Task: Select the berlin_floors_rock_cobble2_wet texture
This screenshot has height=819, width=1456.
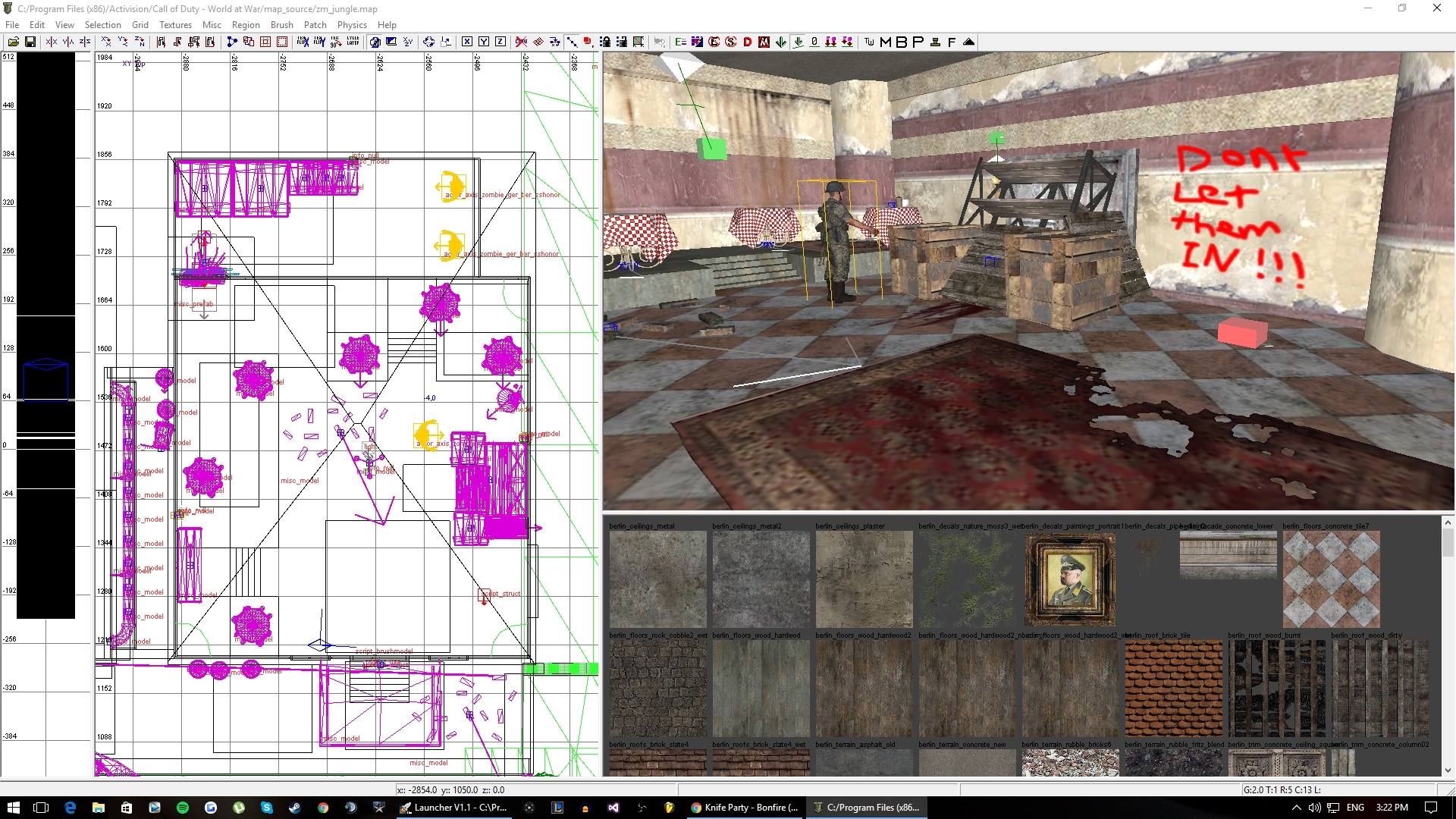Action: 657,688
